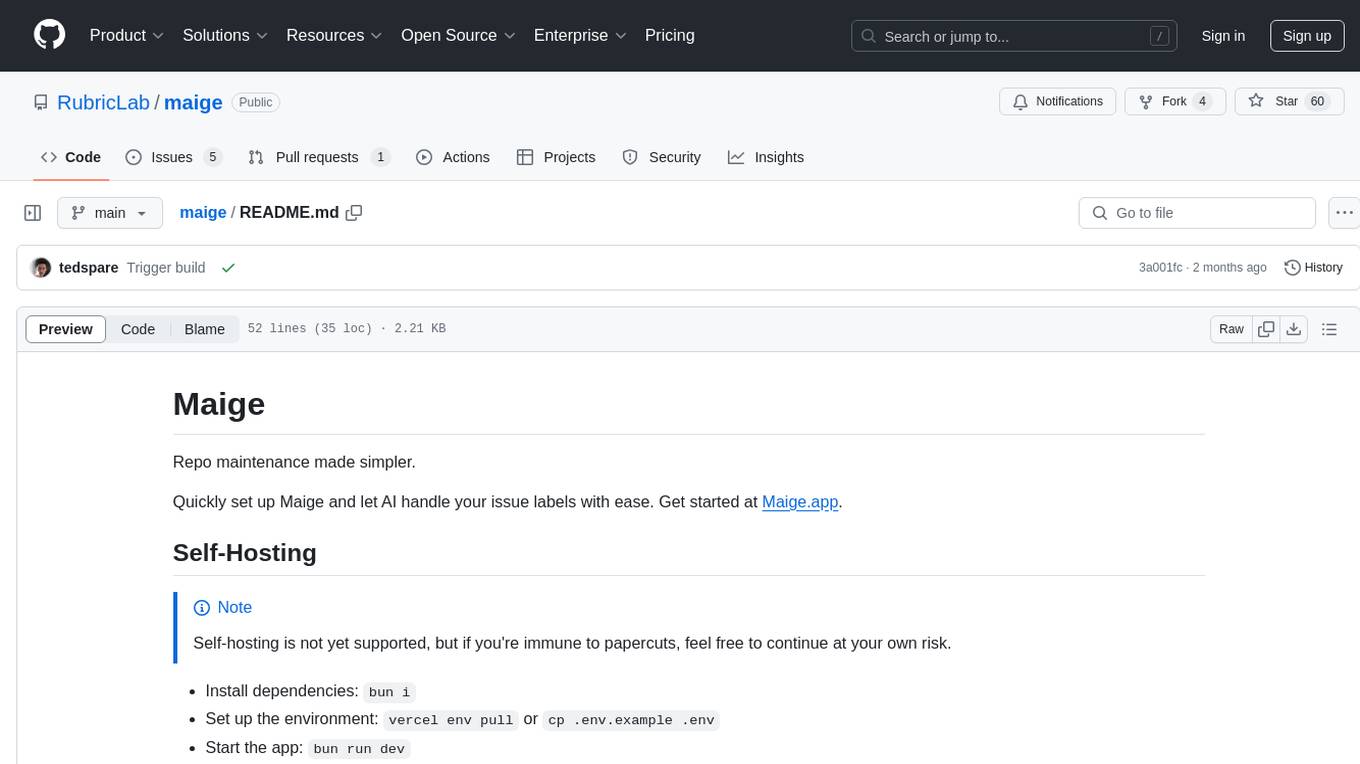Open the Raw file view

(x=1231, y=329)
